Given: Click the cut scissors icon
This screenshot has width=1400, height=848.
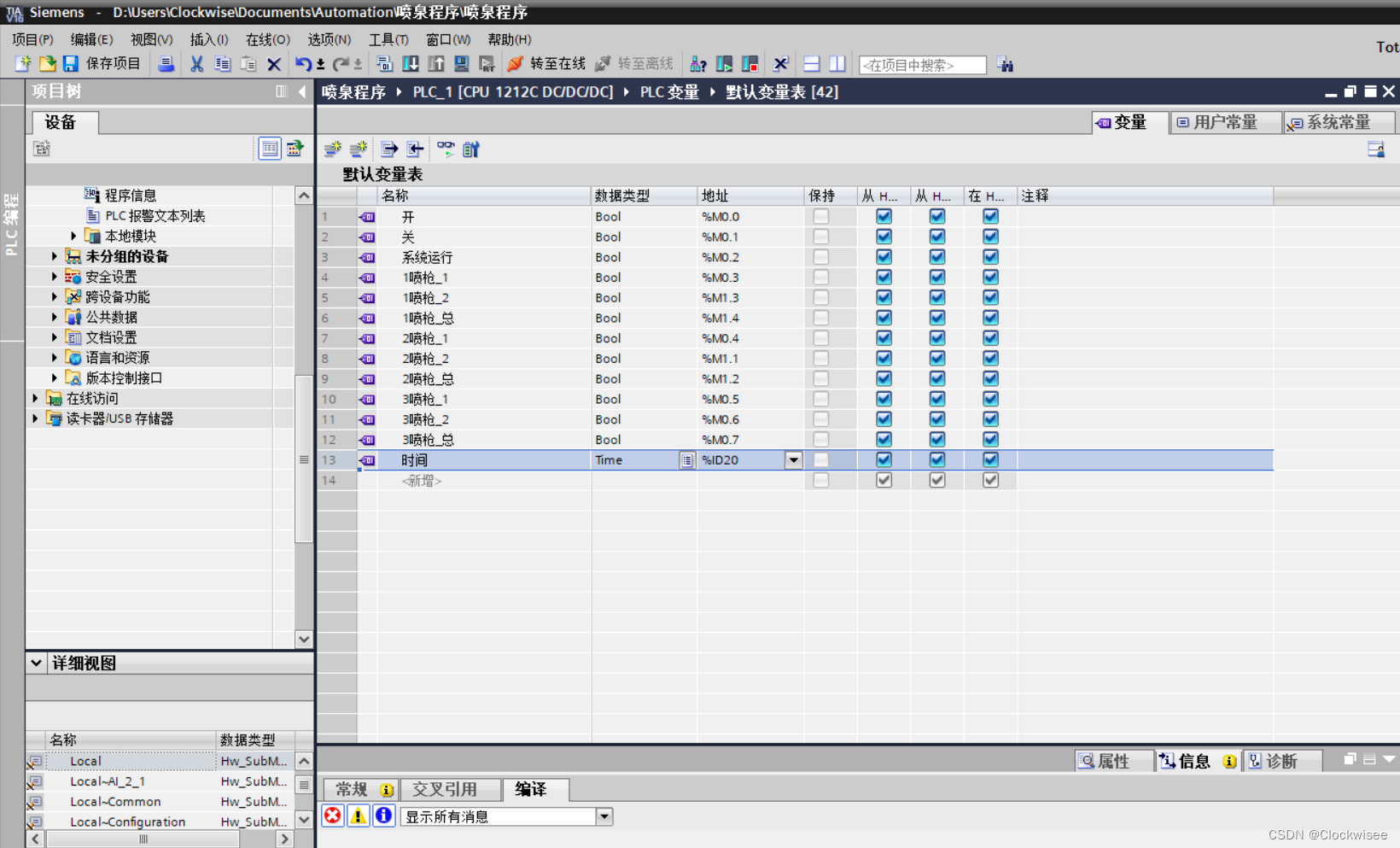Looking at the screenshot, I should pyautogui.click(x=197, y=64).
